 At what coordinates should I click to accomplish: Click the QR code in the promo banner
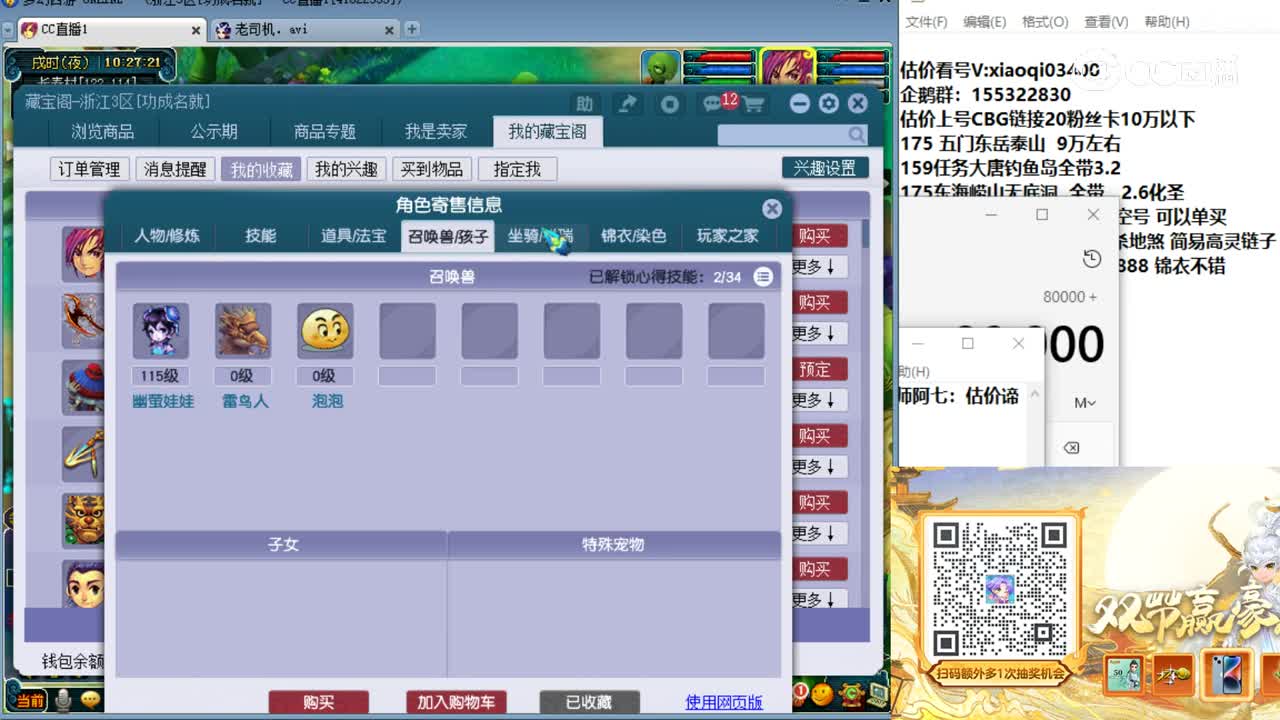999,588
